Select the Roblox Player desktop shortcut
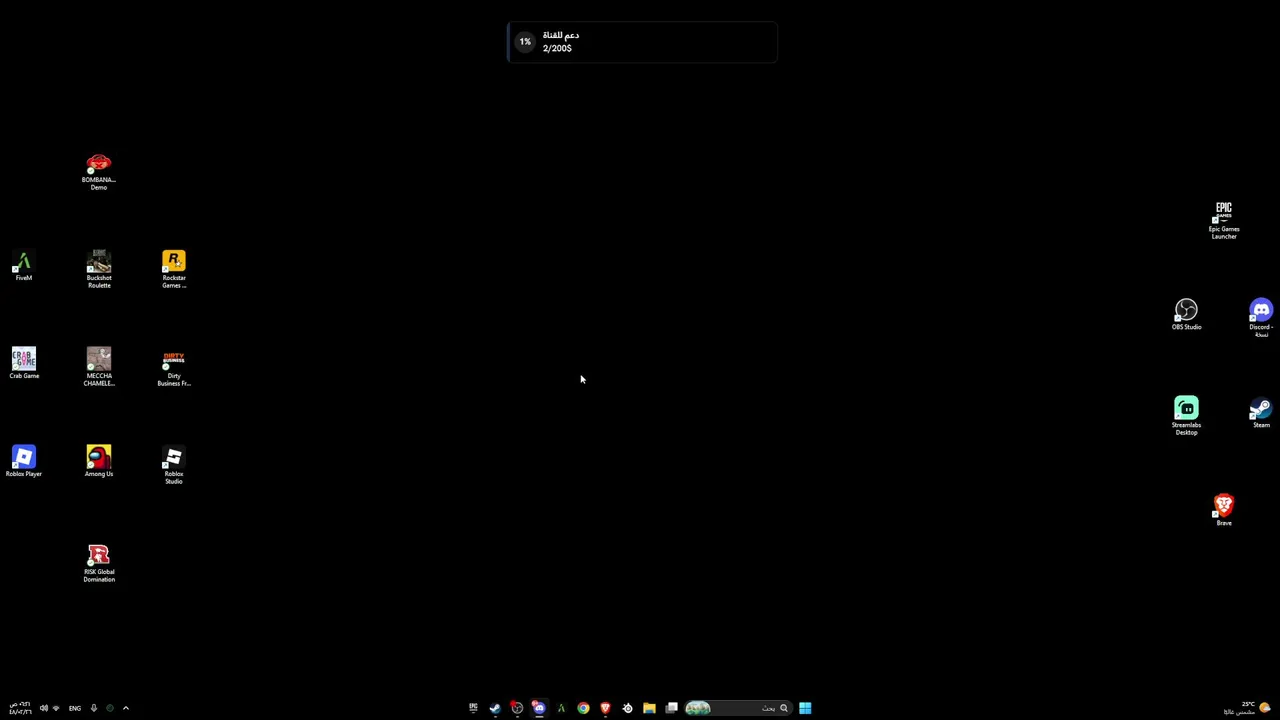The width and height of the screenshot is (1280, 720). (24, 462)
